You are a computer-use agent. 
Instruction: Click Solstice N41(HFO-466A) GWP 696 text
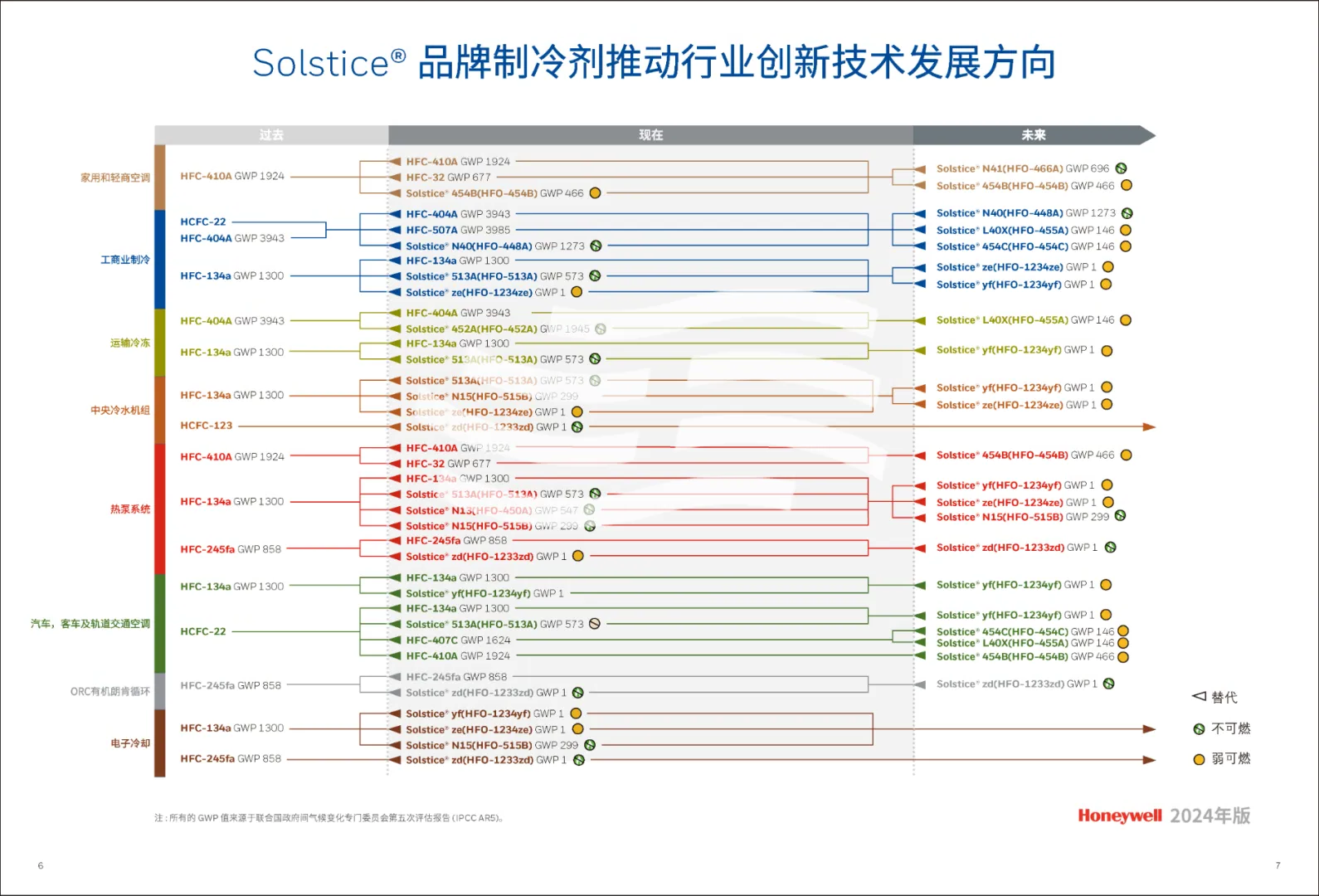click(1023, 168)
